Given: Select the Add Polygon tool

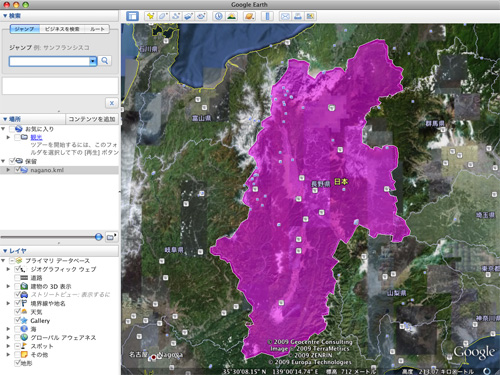Looking at the screenshot, I should point(163,16).
